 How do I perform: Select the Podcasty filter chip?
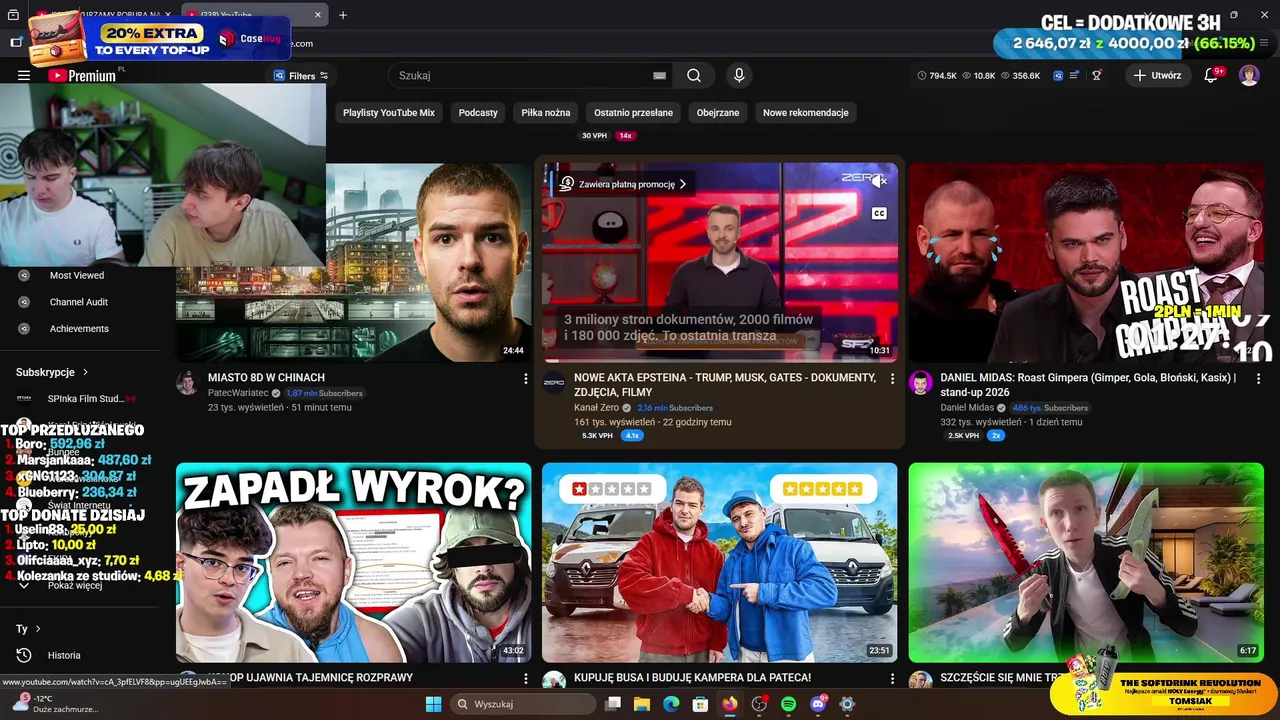[x=478, y=113]
